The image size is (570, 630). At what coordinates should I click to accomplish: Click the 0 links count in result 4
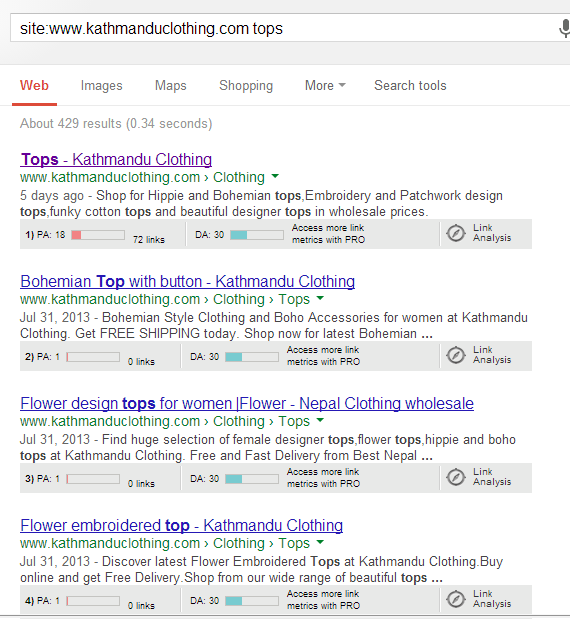tap(141, 606)
